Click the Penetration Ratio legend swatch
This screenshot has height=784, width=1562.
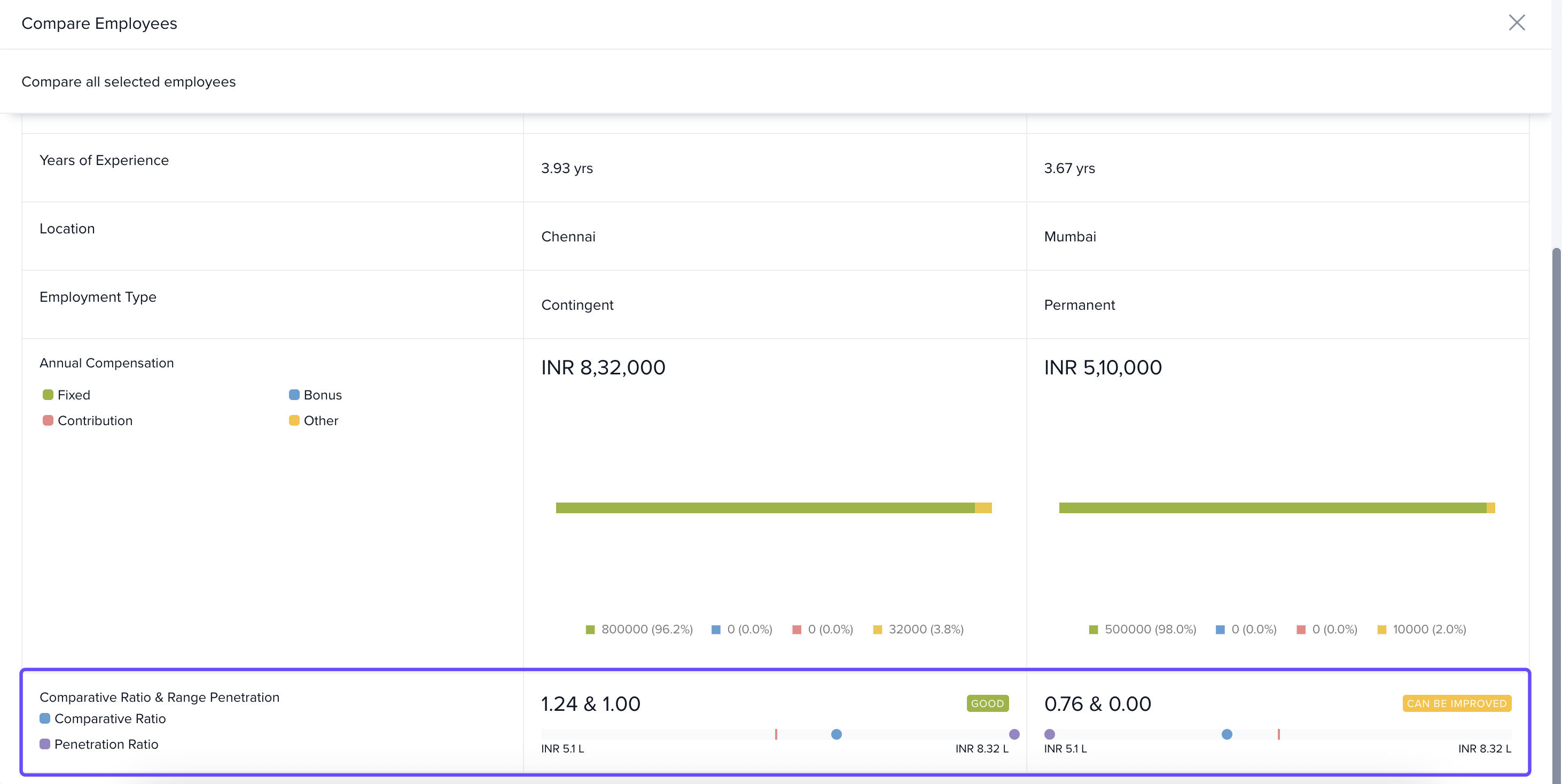pyautogui.click(x=45, y=744)
